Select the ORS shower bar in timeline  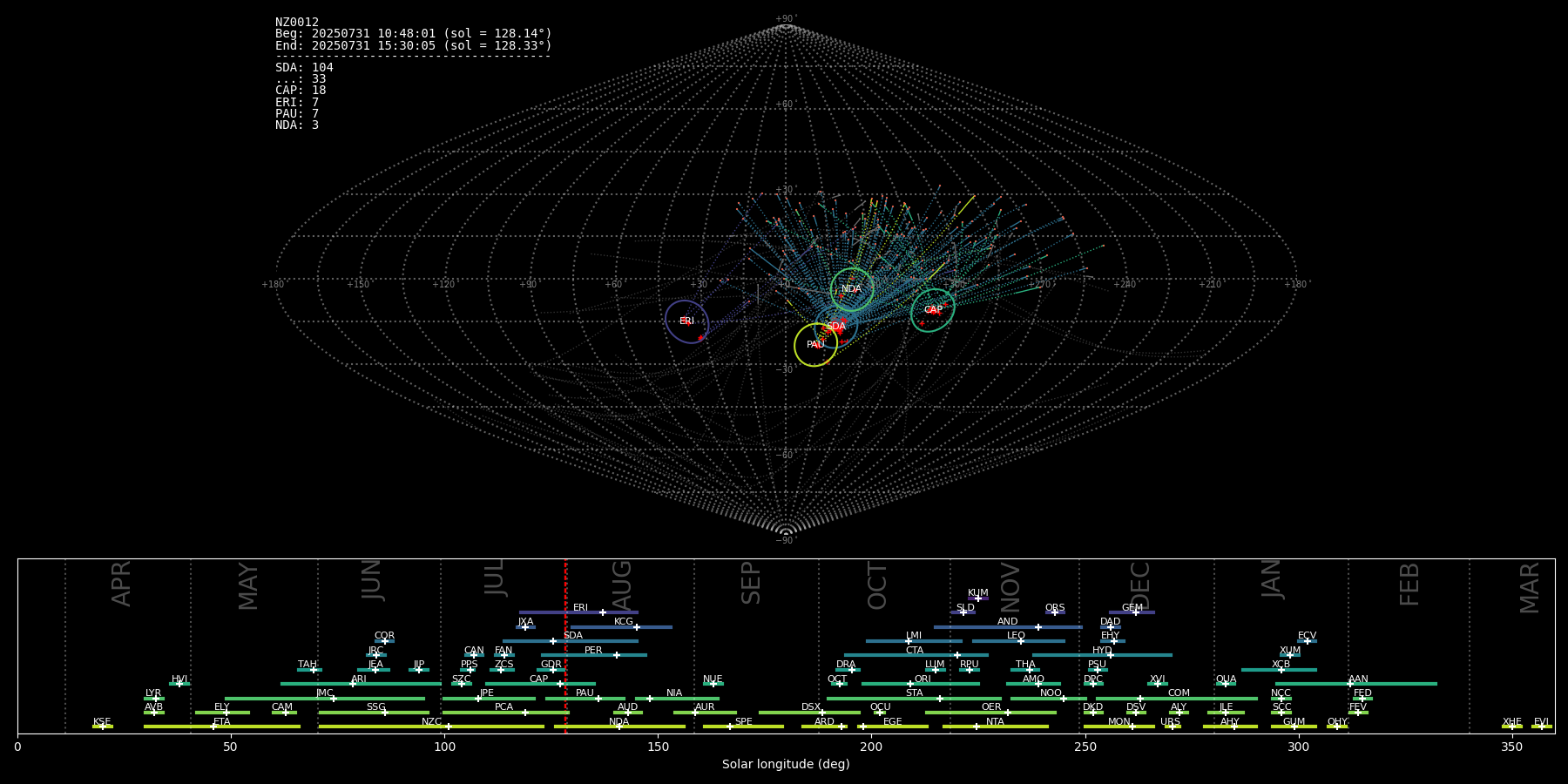click(1055, 612)
